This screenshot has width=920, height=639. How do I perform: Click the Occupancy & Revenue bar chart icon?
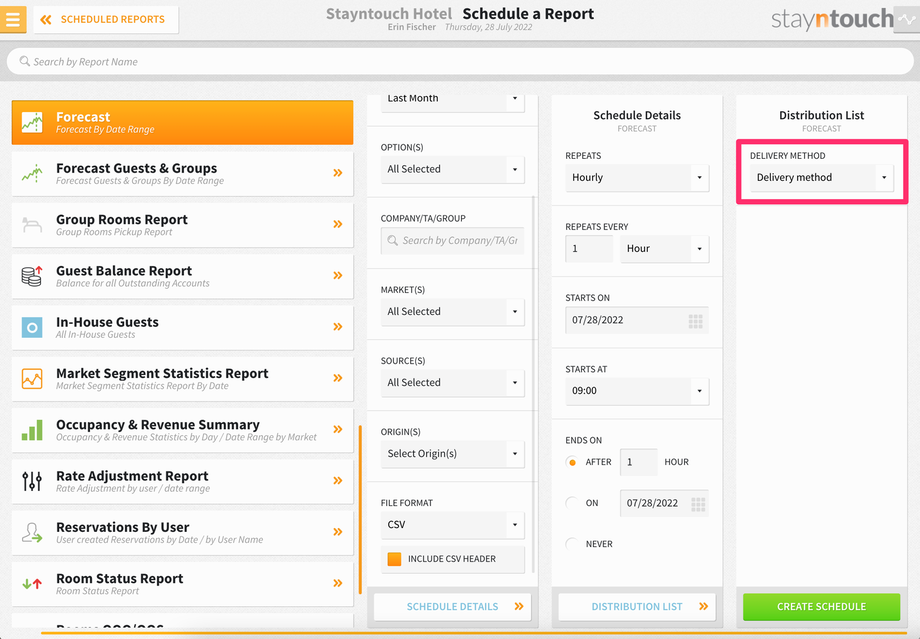pyautogui.click(x=32, y=430)
